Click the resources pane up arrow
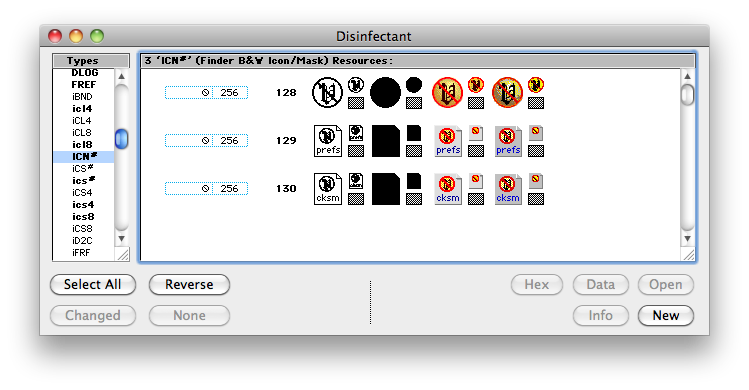This screenshot has height=390, width=749. pyautogui.click(x=687, y=76)
